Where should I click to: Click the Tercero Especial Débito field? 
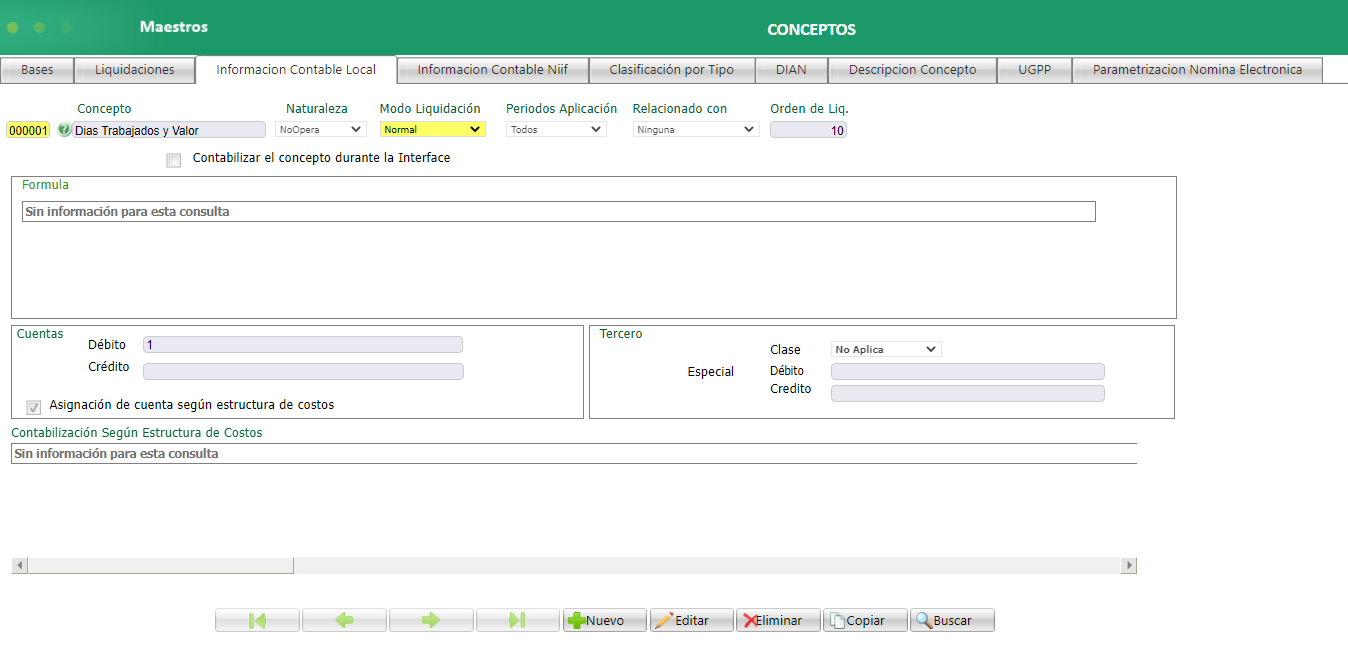click(968, 371)
